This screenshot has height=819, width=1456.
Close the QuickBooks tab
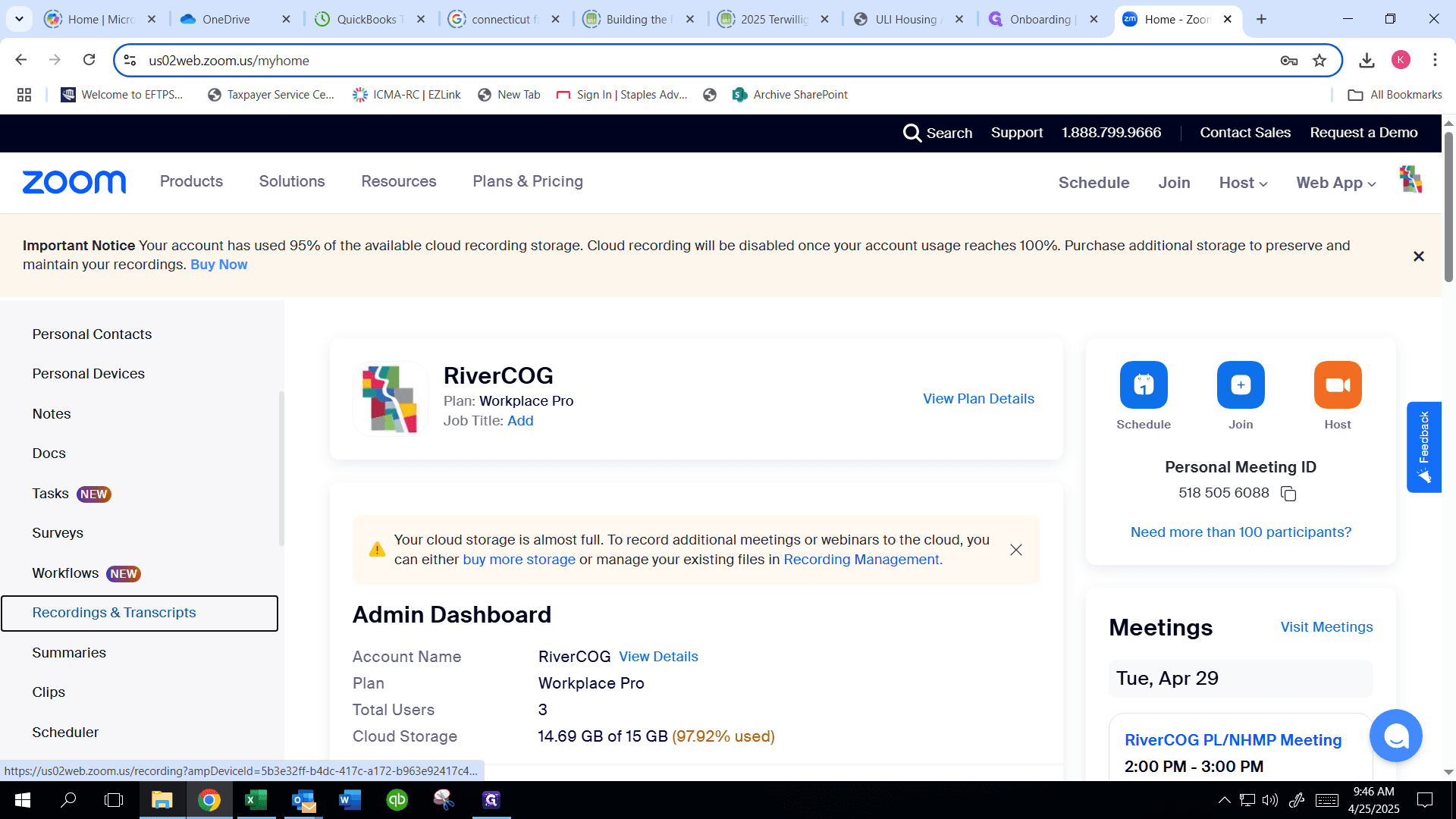(422, 20)
